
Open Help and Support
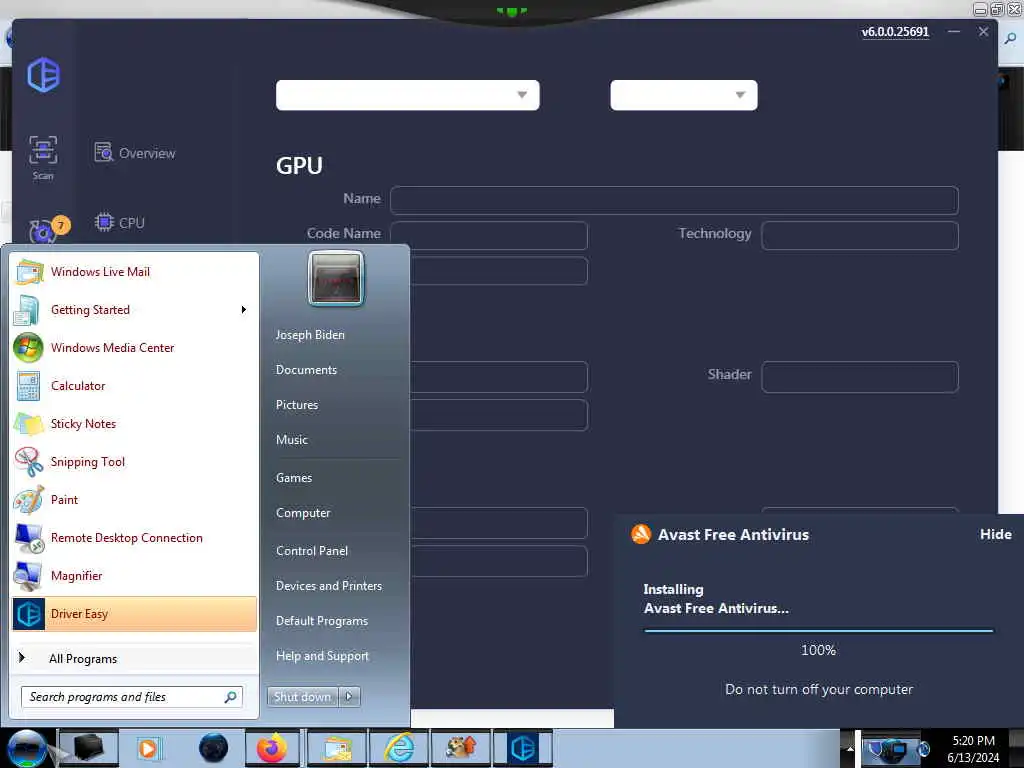(x=322, y=656)
